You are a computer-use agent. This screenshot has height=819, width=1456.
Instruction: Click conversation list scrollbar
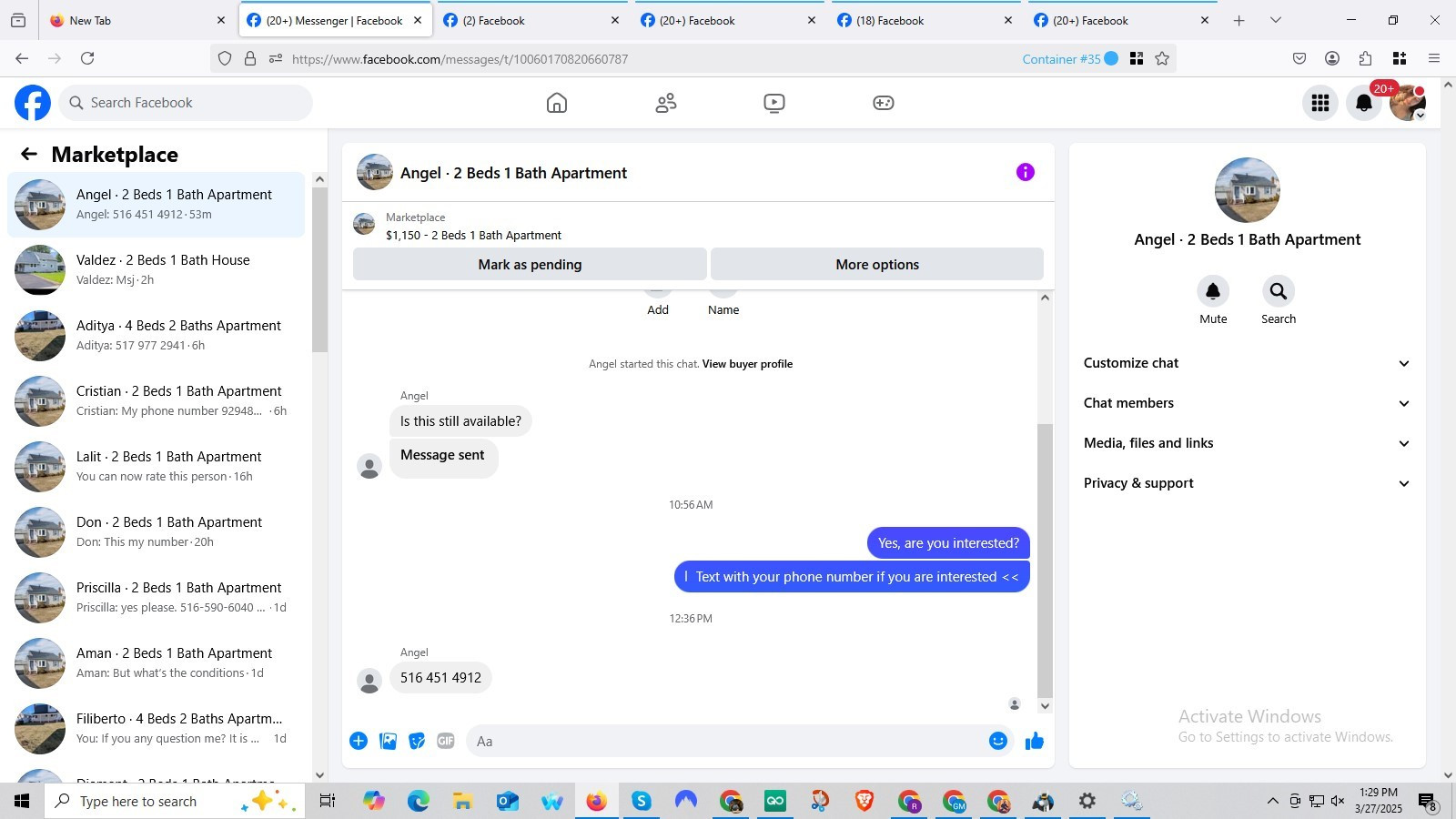pyautogui.click(x=319, y=269)
